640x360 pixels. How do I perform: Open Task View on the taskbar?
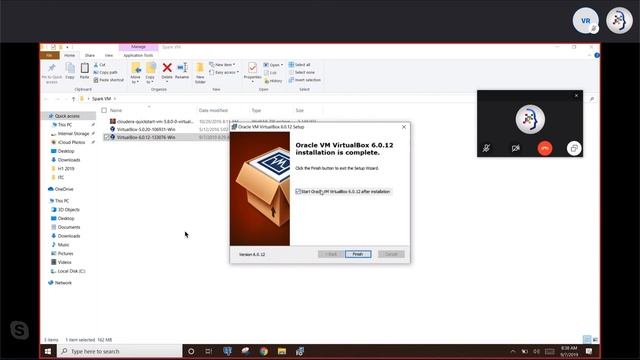click(x=209, y=351)
